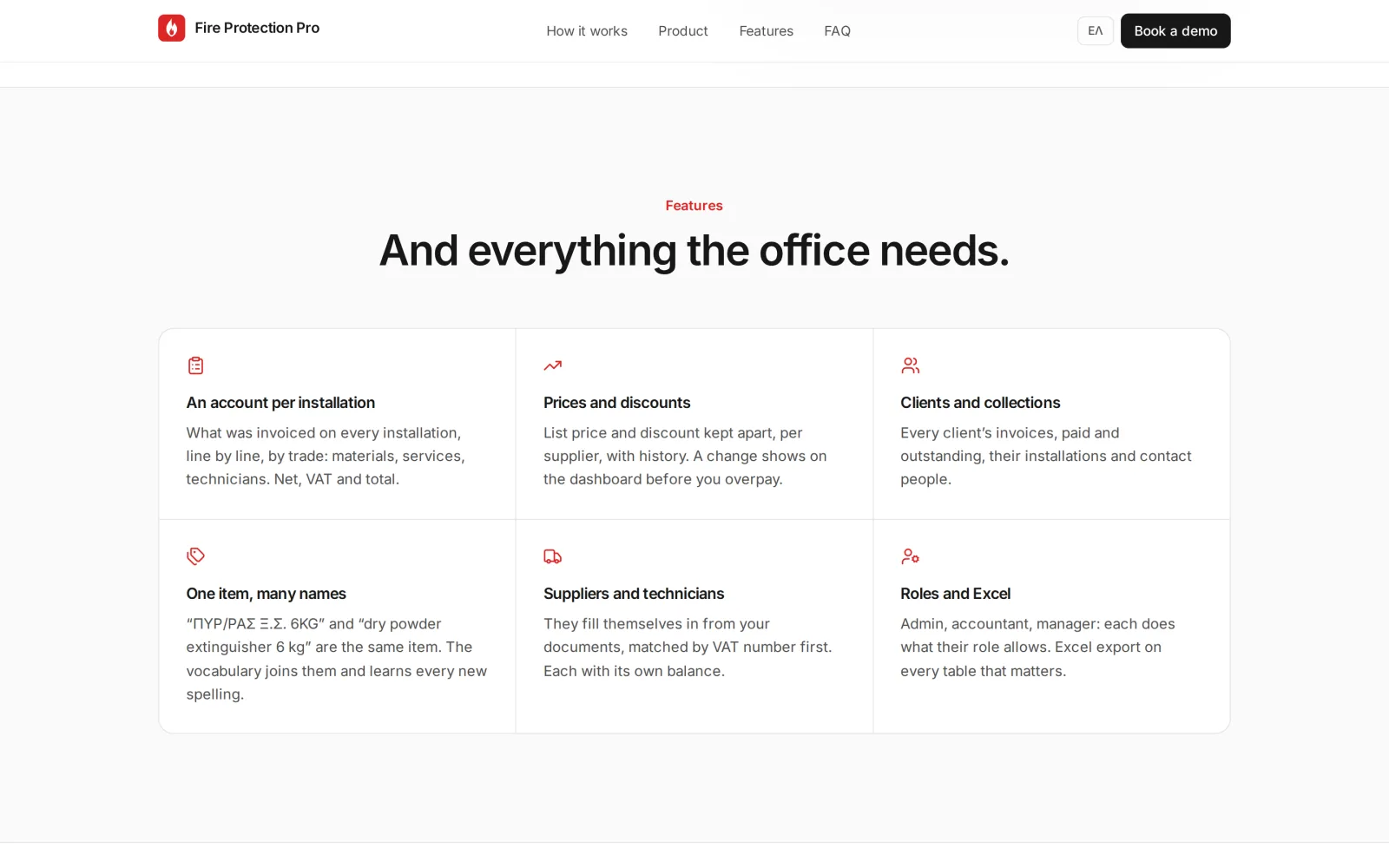
Task: Click the users icon above 'Clients and collections'
Action: tap(910, 365)
